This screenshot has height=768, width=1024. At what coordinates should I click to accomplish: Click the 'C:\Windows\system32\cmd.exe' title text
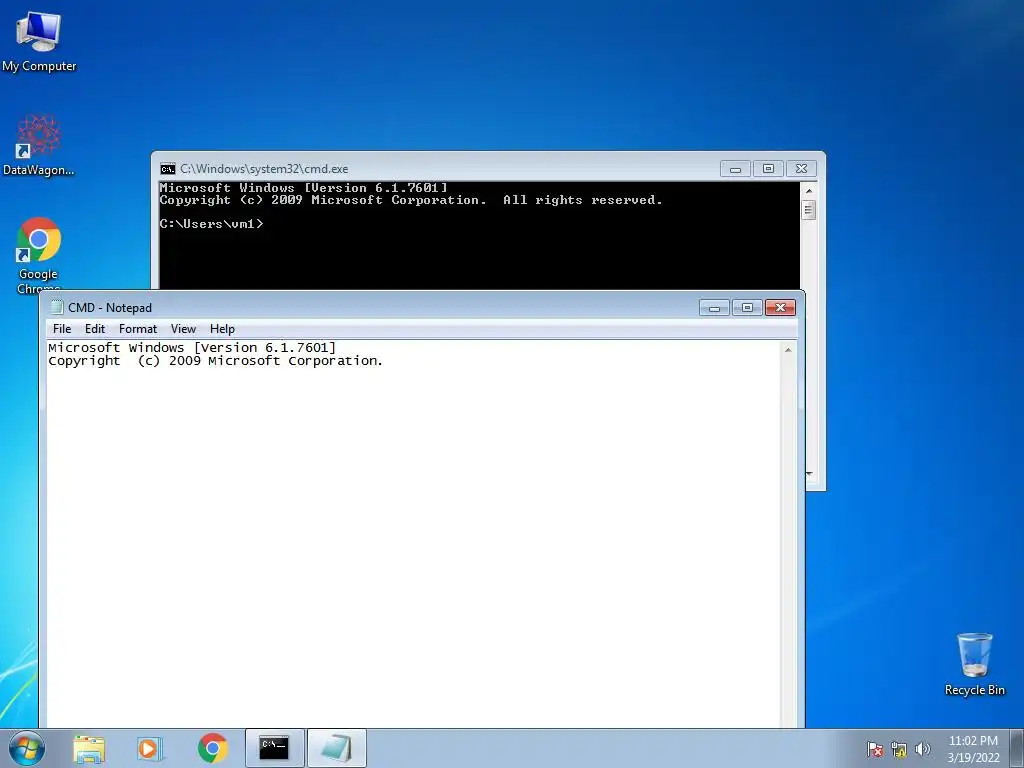[x=264, y=169]
